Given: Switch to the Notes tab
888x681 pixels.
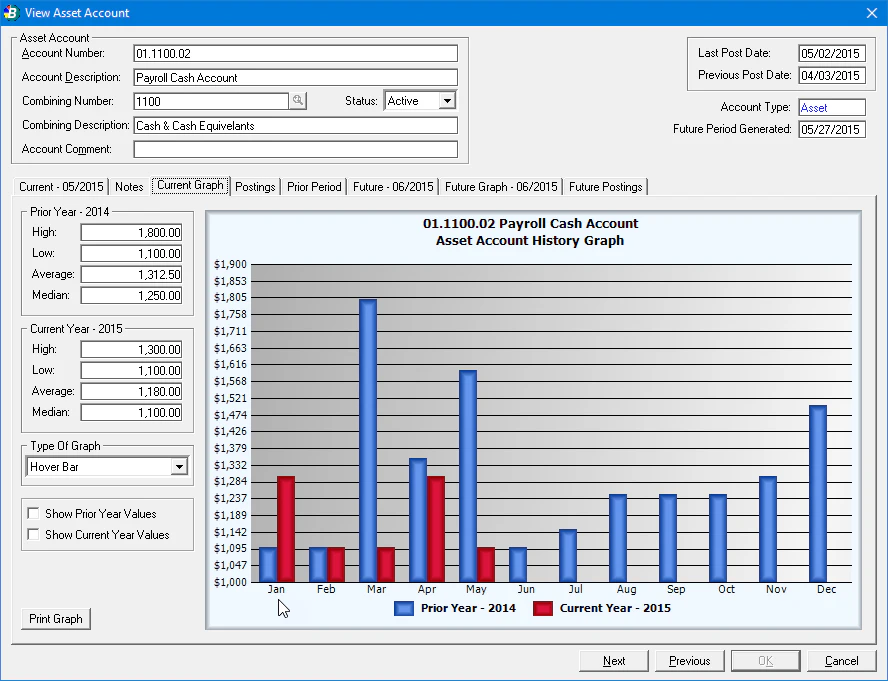Looking at the screenshot, I should click(x=128, y=186).
